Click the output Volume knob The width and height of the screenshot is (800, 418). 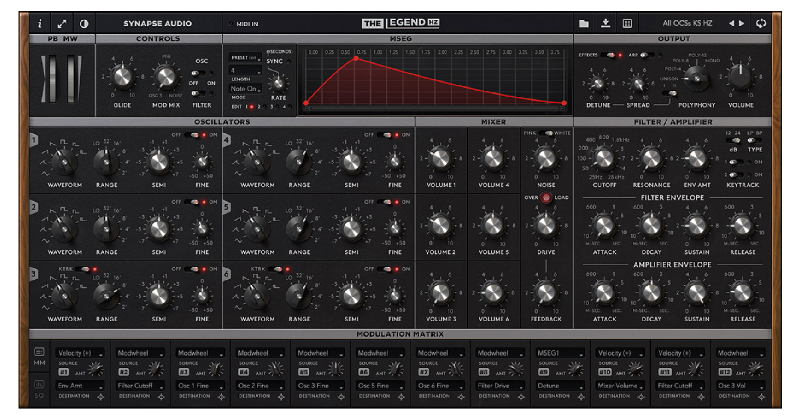tap(740, 77)
